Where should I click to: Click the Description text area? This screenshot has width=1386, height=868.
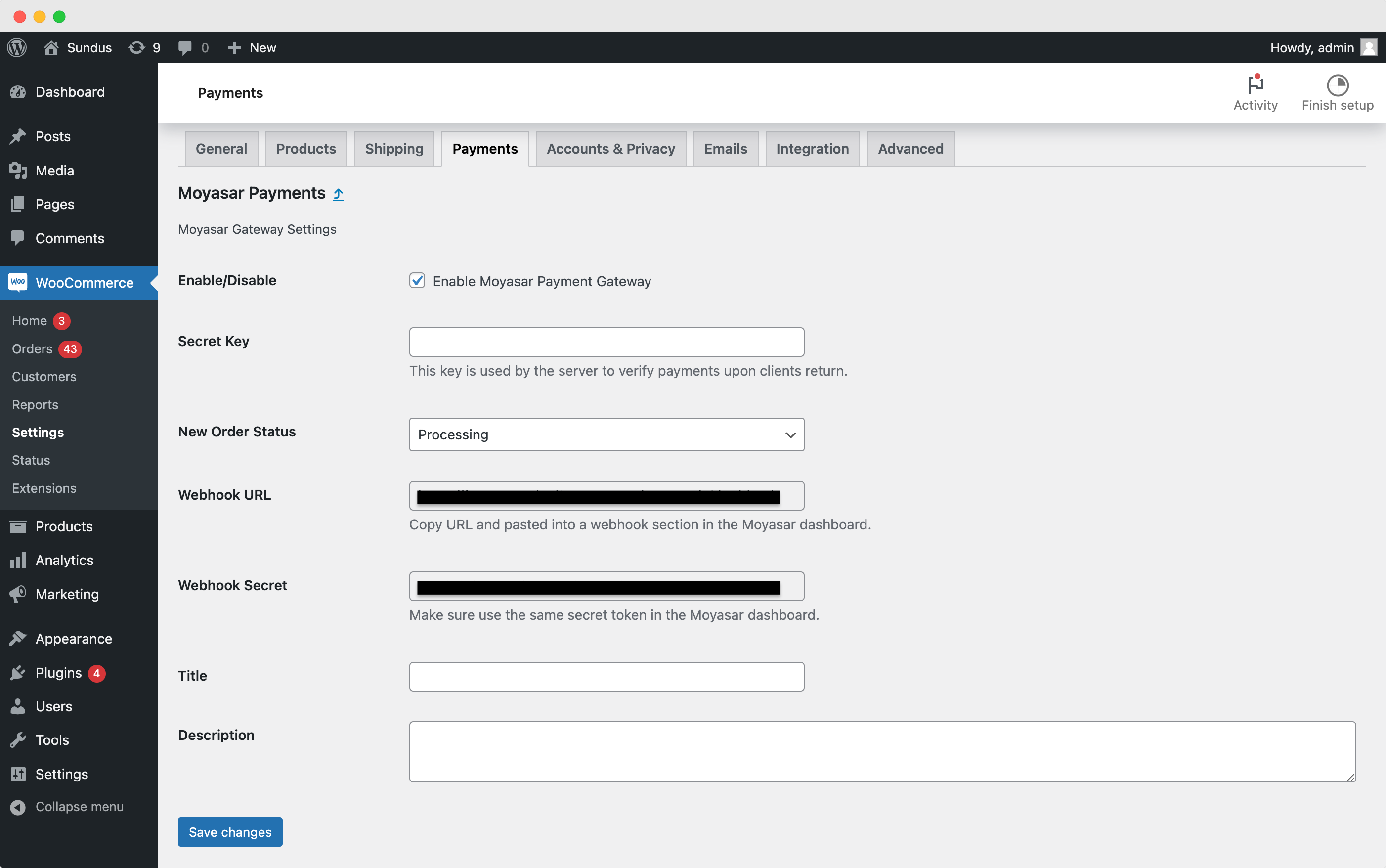tap(883, 752)
